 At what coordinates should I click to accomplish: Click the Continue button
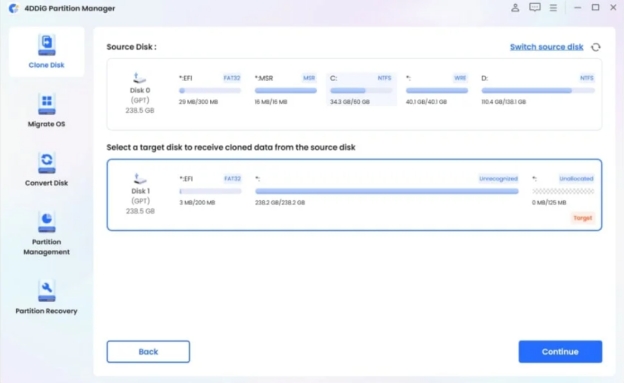pos(560,352)
